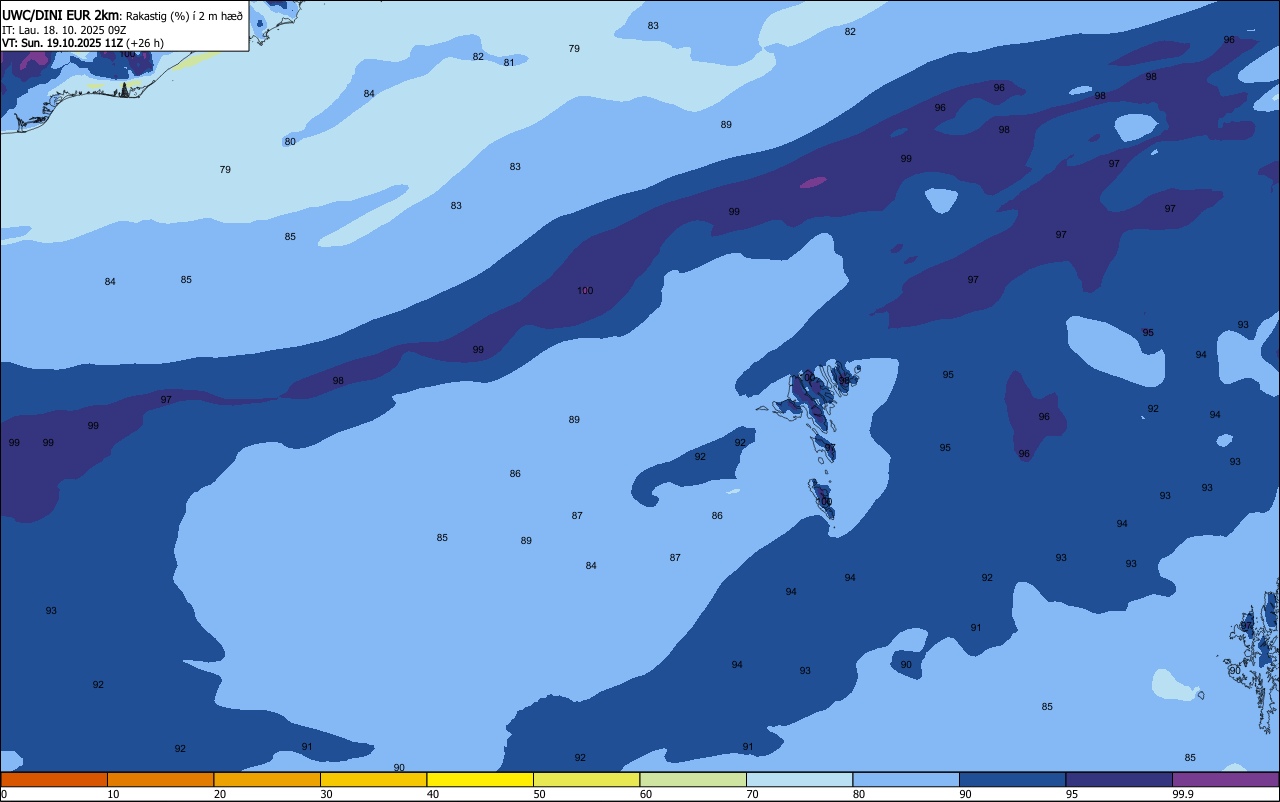Click the pale green 60–70 legend swatch
The width and height of the screenshot is (1280, 802).
pyautogui.click(x=693, y=779)
